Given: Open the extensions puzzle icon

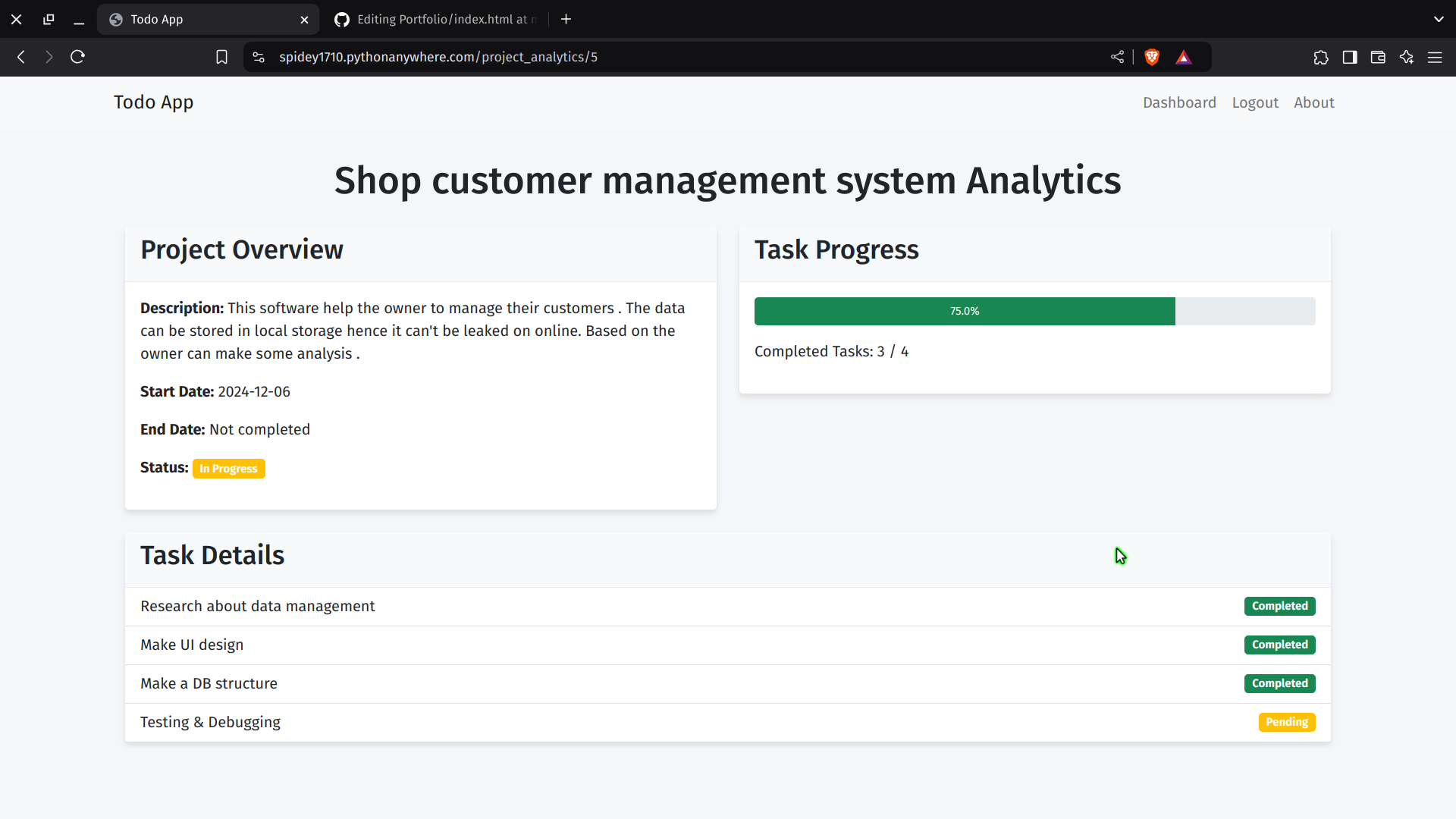Looking at the screenshot, I should pos(1321,57).
